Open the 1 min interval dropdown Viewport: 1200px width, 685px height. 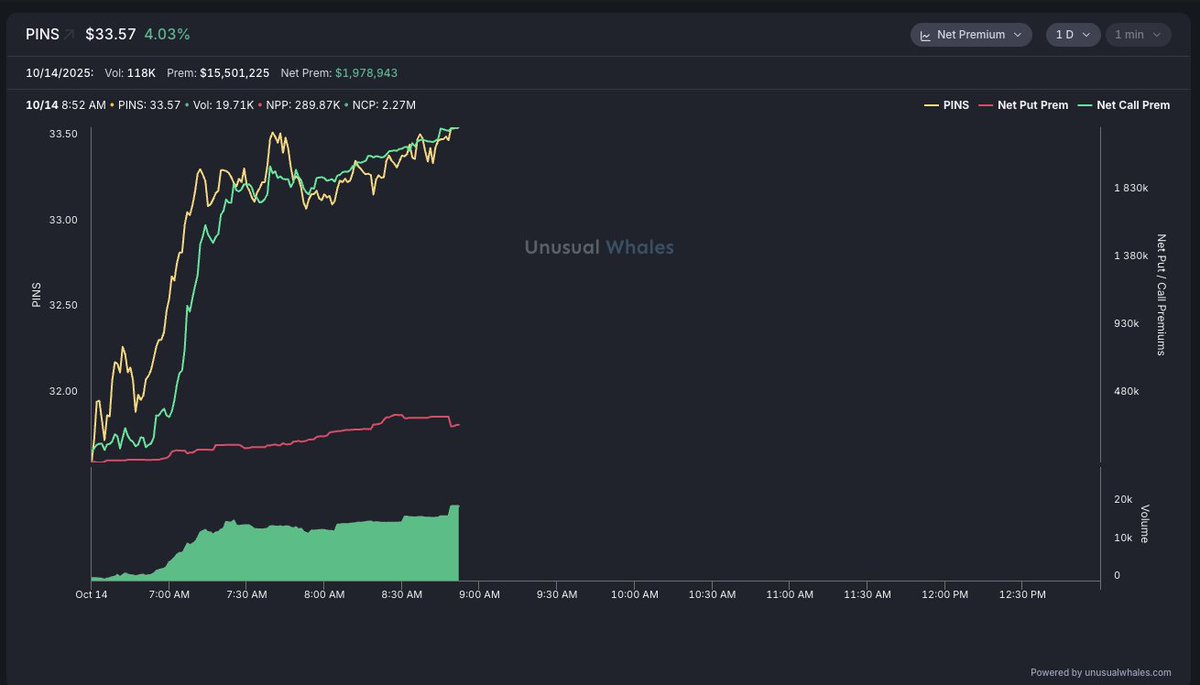[1137, 35]
